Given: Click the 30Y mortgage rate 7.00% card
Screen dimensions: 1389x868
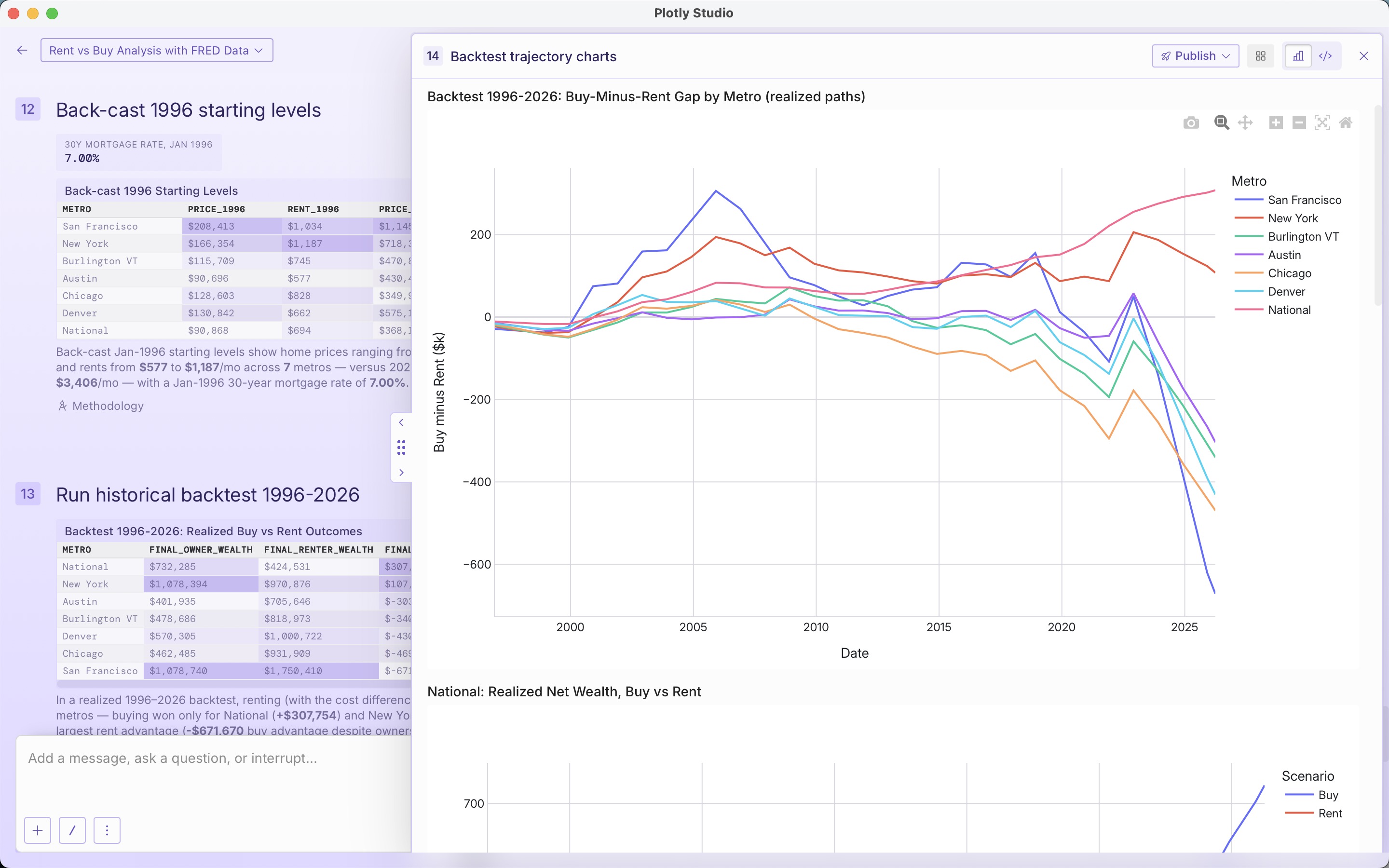Looking at the screenshot, I should 139,152.
